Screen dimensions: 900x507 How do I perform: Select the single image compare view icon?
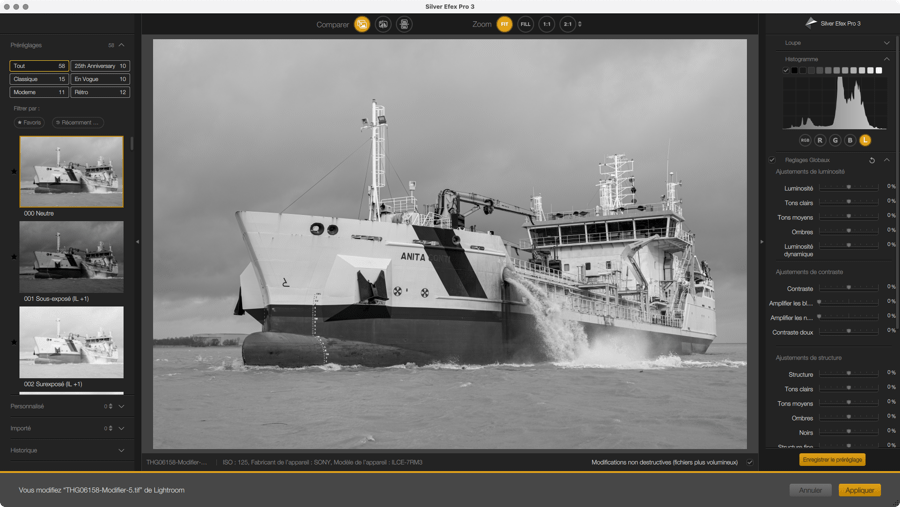362,24
